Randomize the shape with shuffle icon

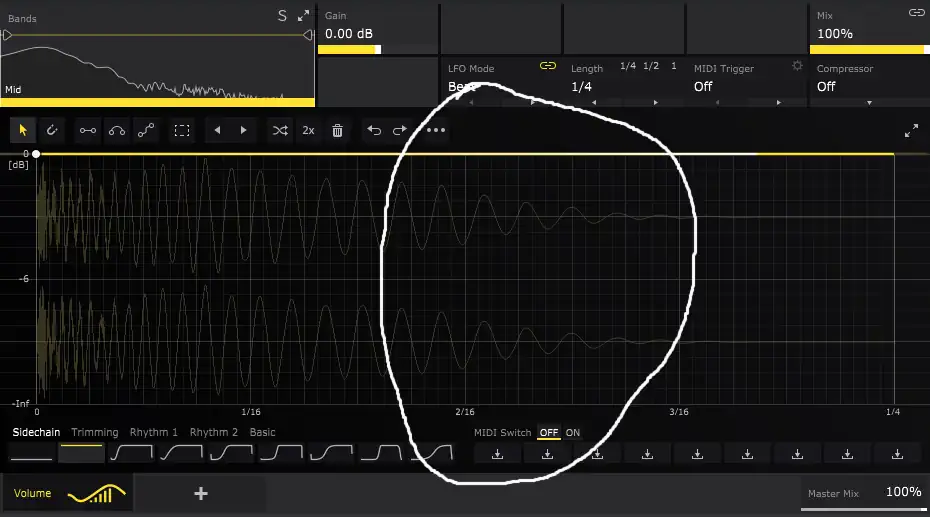click(280, 130)
